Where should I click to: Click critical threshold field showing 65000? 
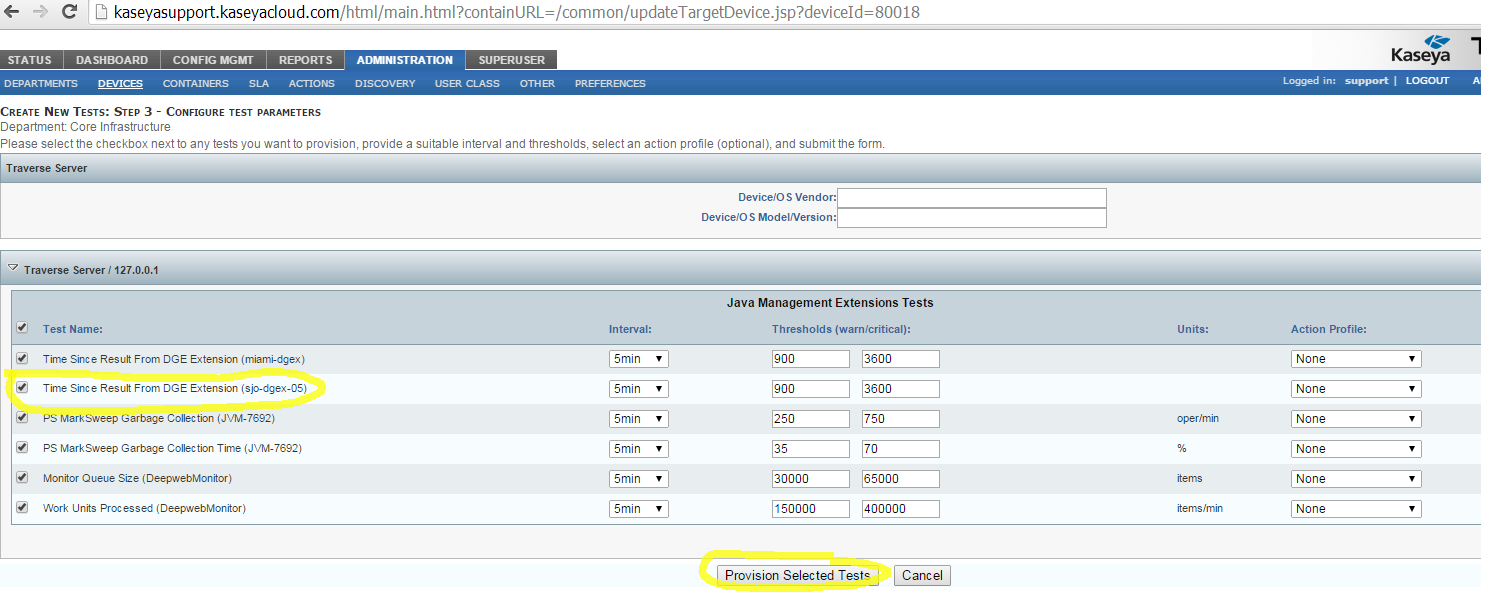click(901, 479)
